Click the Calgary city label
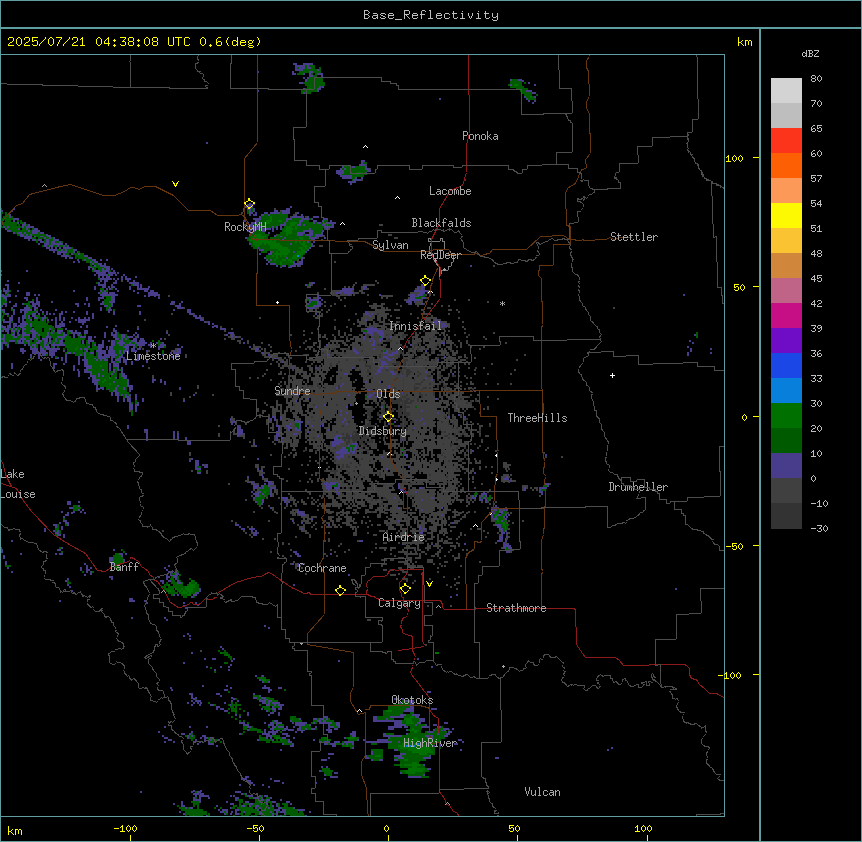 [x=399, y=603]
